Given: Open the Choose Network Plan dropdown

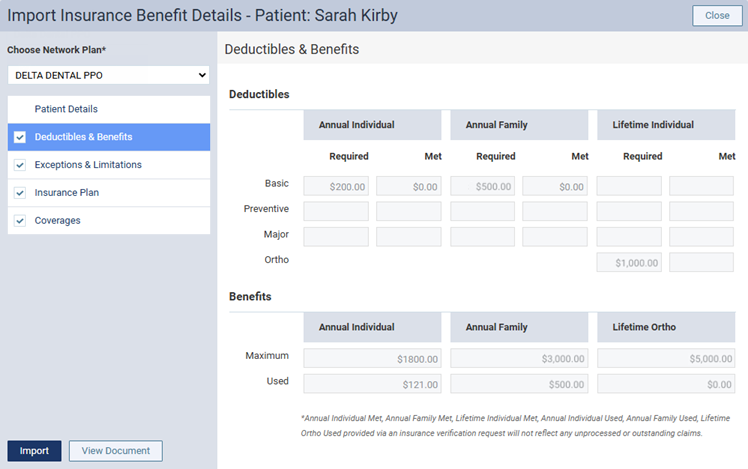Looking at the screenshot, I should pyautogui.click(x=108, y=75).
